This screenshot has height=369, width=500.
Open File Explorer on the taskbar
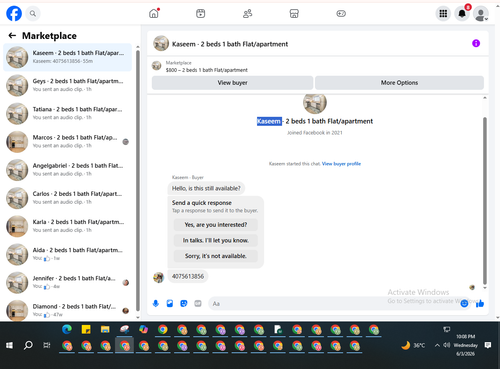click(105, 330)
